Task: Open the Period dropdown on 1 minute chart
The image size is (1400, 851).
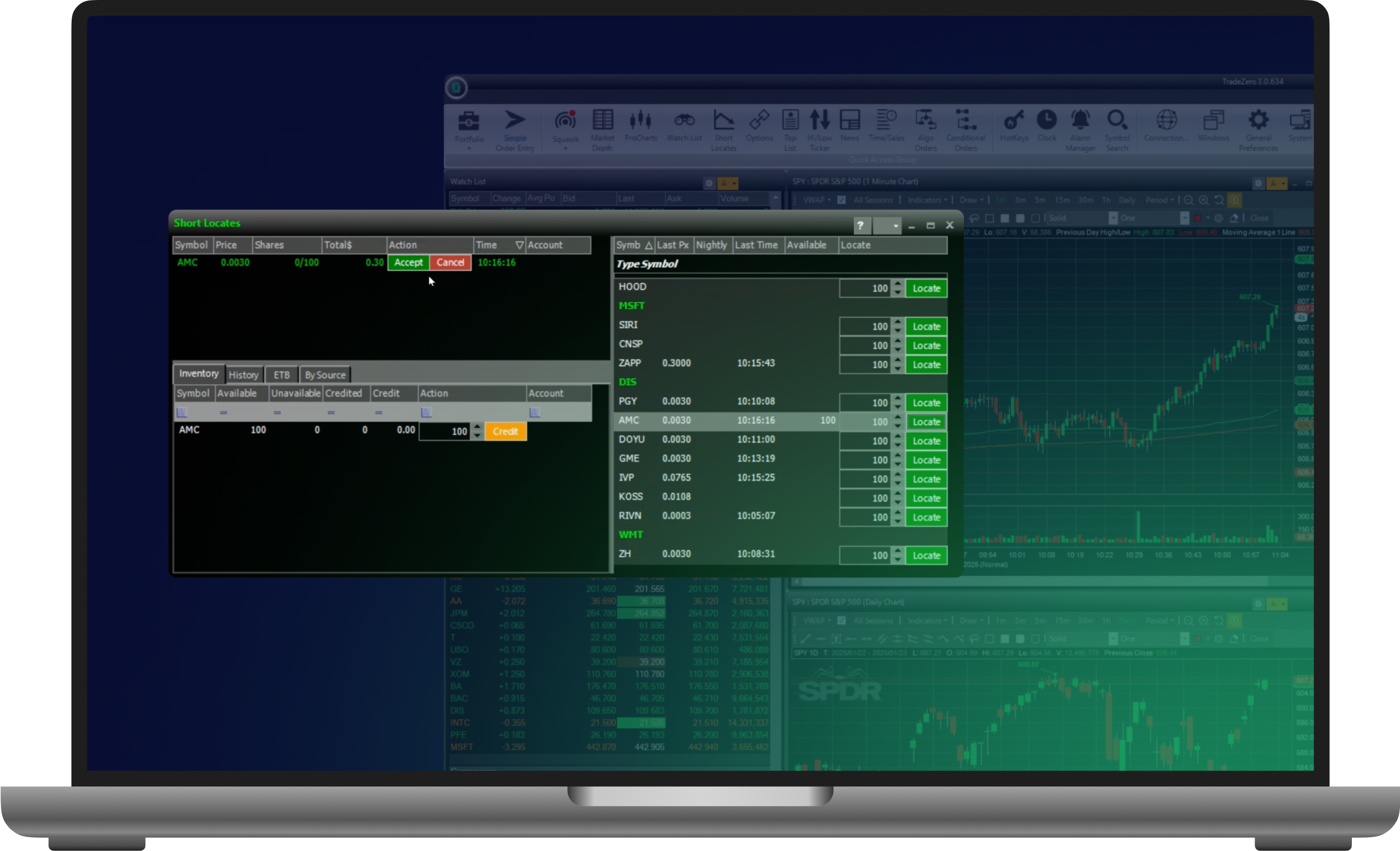Action: click(1160, 200)
